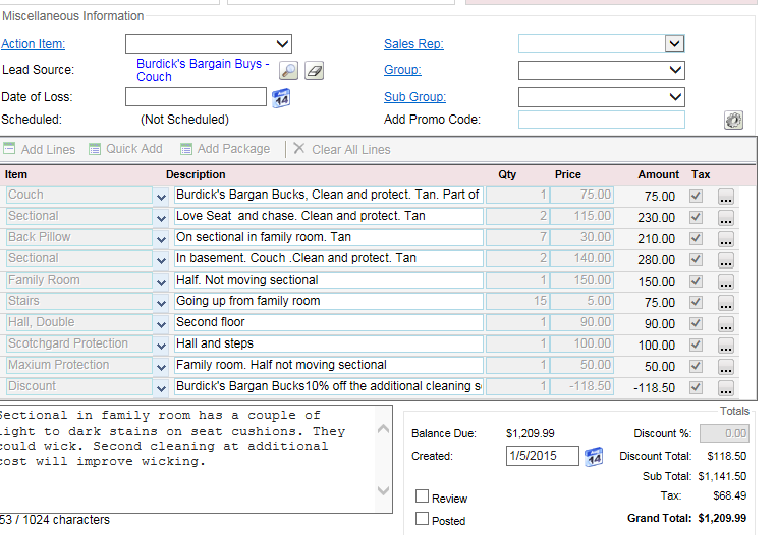Click the ellipsis button on the Stairs row
Image resolution: width=777 pixels, height=535 pixels.
(x=726, y=302)
